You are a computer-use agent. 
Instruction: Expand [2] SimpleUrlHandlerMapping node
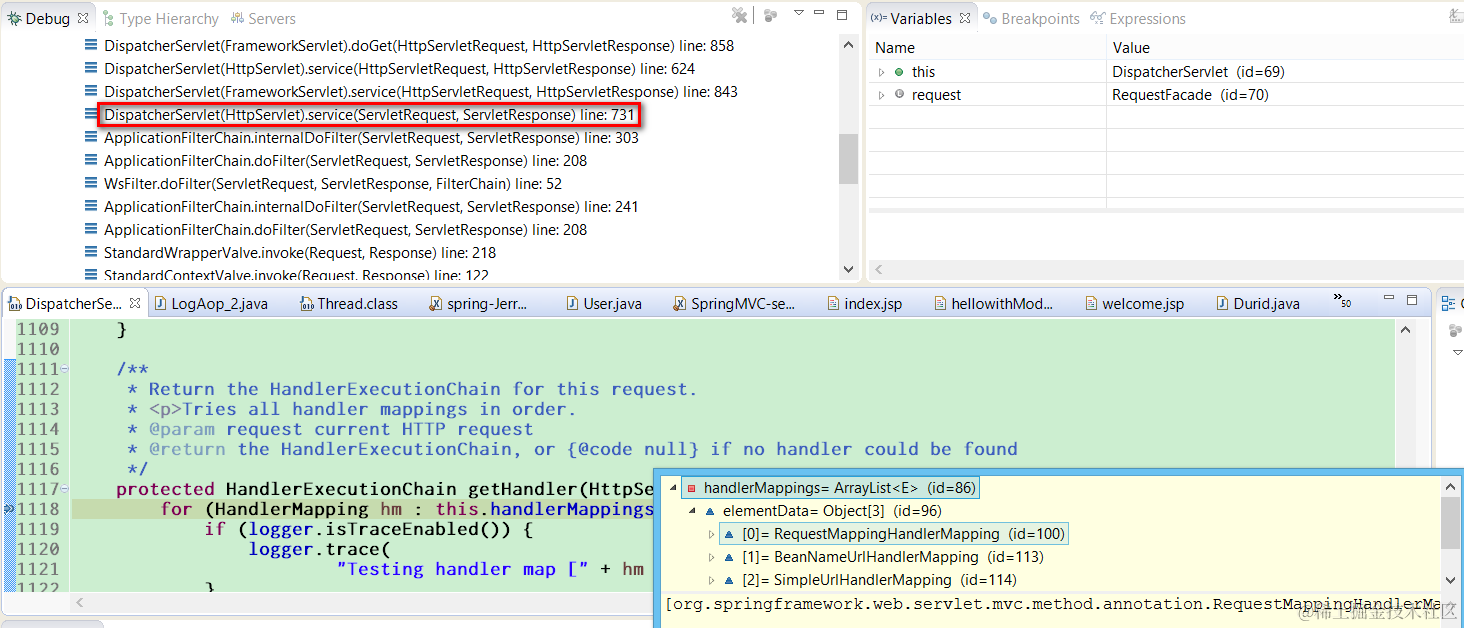pyautogui.click(x=712, y=580)
